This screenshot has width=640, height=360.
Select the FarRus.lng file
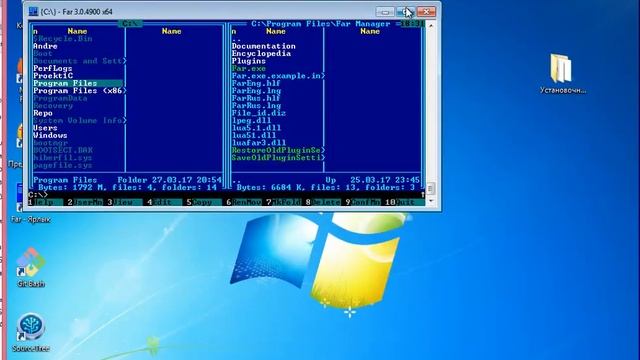(x=256, y=105)
